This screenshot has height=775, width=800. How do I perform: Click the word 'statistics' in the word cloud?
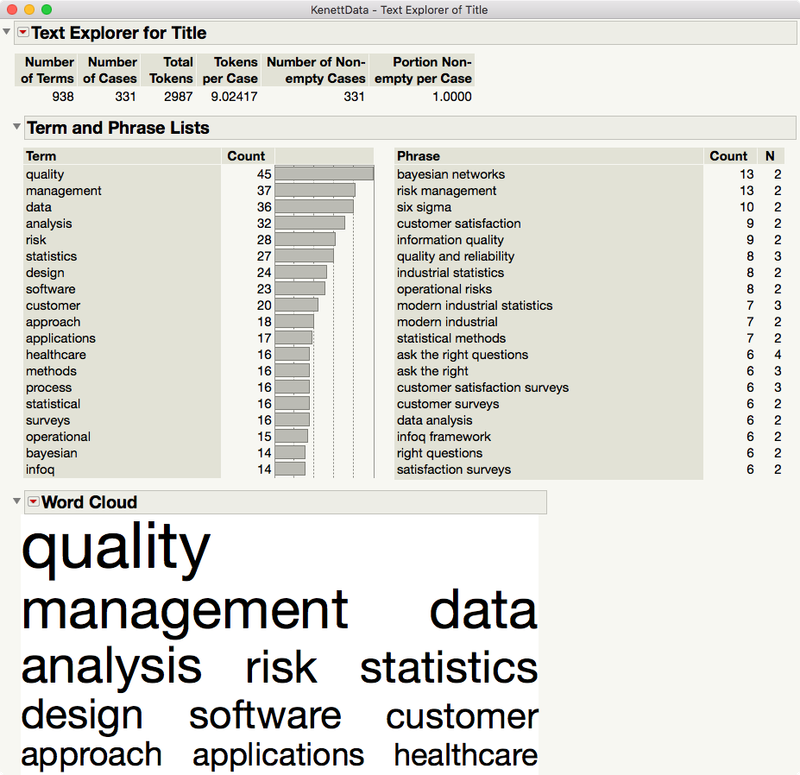coord(448,668)
